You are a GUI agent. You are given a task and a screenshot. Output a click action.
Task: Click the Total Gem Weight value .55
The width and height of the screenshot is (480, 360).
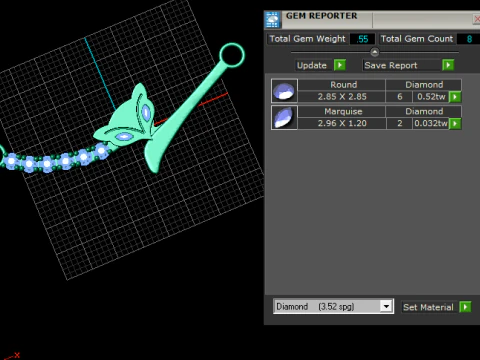click(x=362, y=39)
